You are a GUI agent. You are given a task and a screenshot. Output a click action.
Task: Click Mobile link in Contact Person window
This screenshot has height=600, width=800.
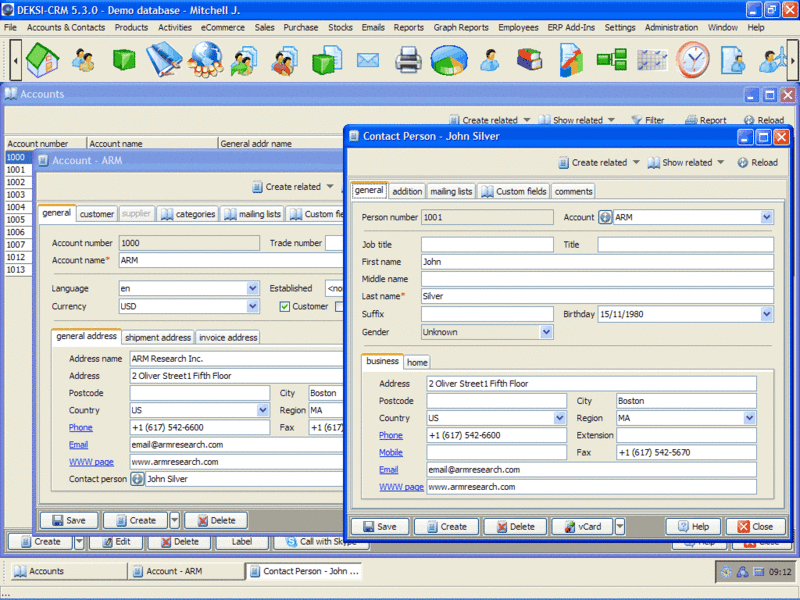(391, 453)
